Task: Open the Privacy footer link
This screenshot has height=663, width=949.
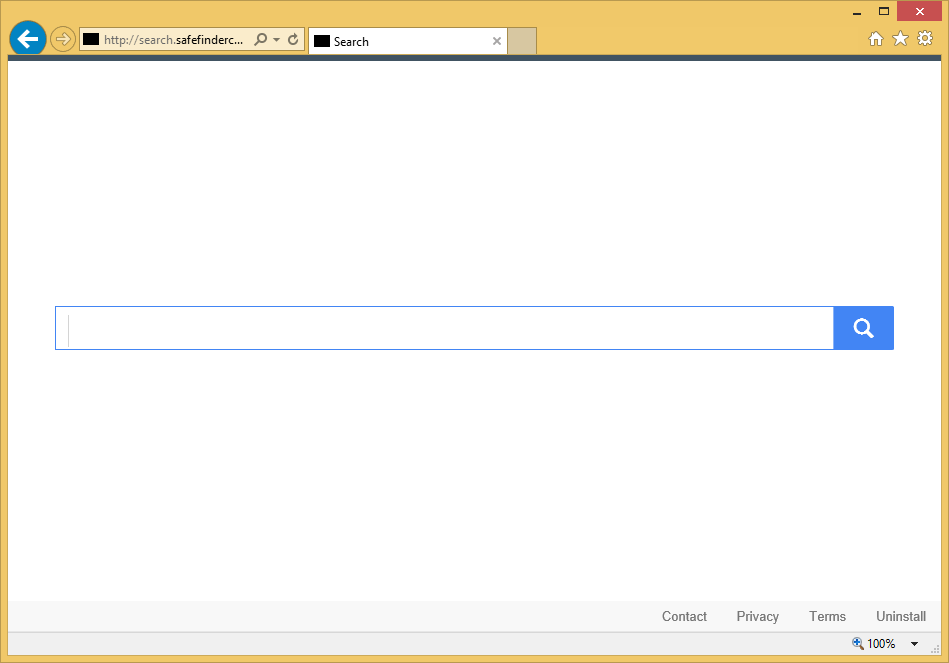Action: pyautogui.click(x=757, y=616)
